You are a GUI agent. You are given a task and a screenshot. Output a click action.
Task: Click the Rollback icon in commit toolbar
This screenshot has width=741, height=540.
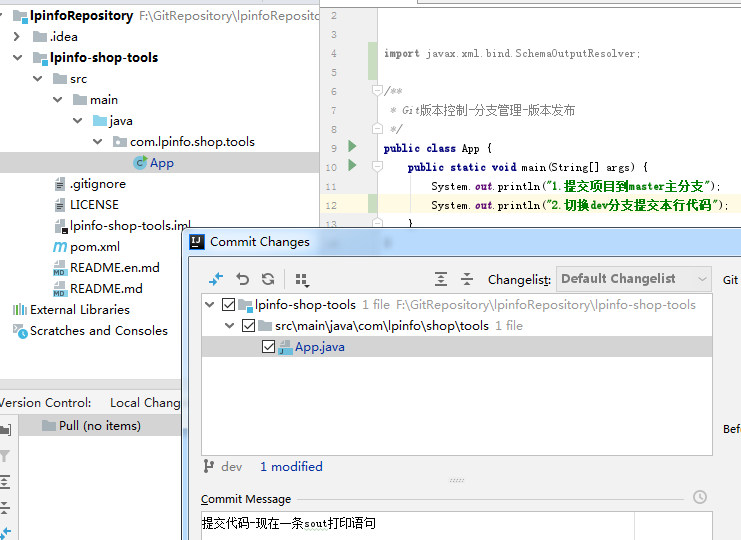[242, 279]
